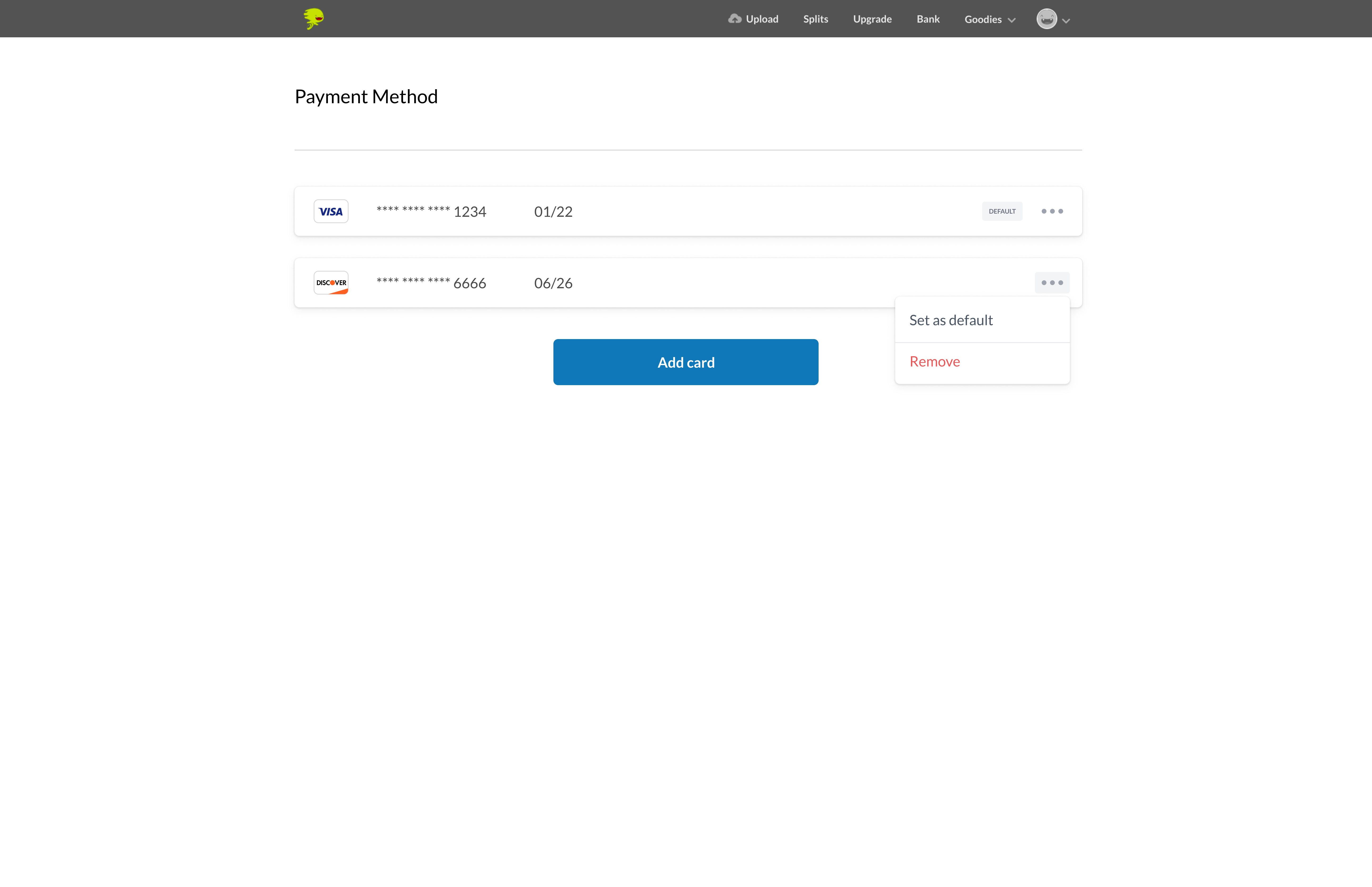Open the account menu chevron beside avatar
Image resolution: width=1372 pixels, height=887 pixels.
point(1066,21)
